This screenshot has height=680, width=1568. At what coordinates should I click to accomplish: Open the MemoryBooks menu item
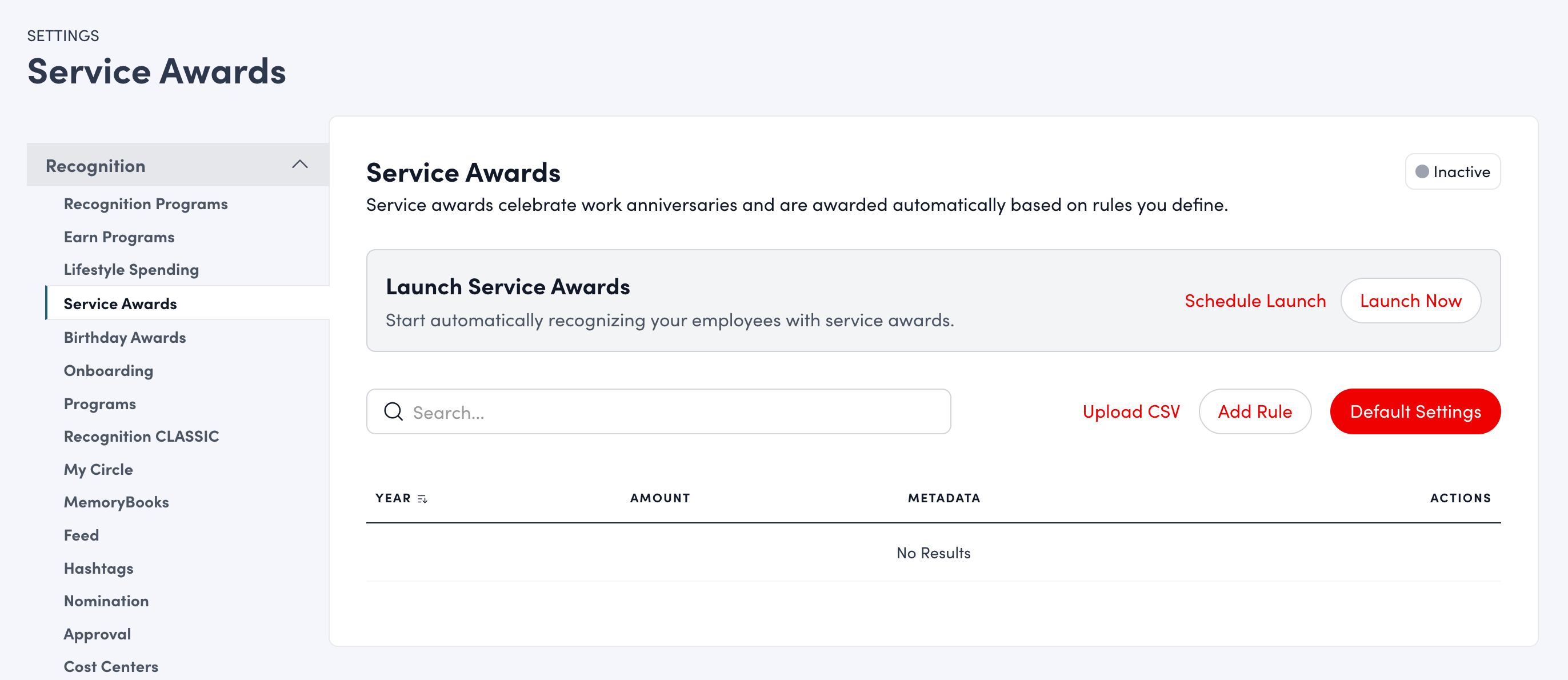pyautogui.click(x=116, y=502)
